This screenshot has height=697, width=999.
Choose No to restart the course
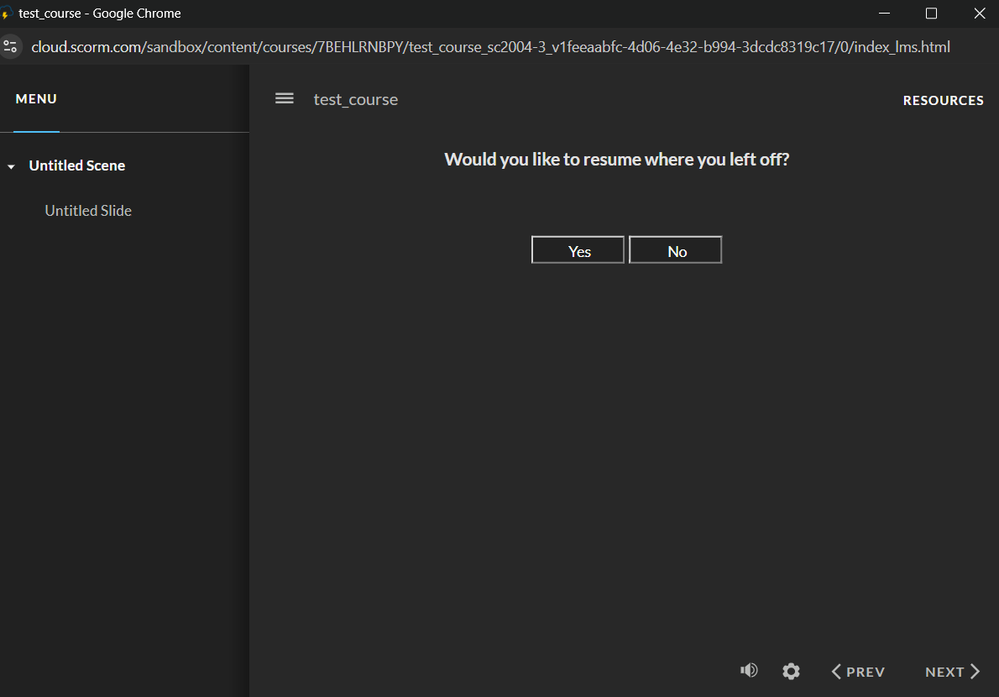(675, 250)
